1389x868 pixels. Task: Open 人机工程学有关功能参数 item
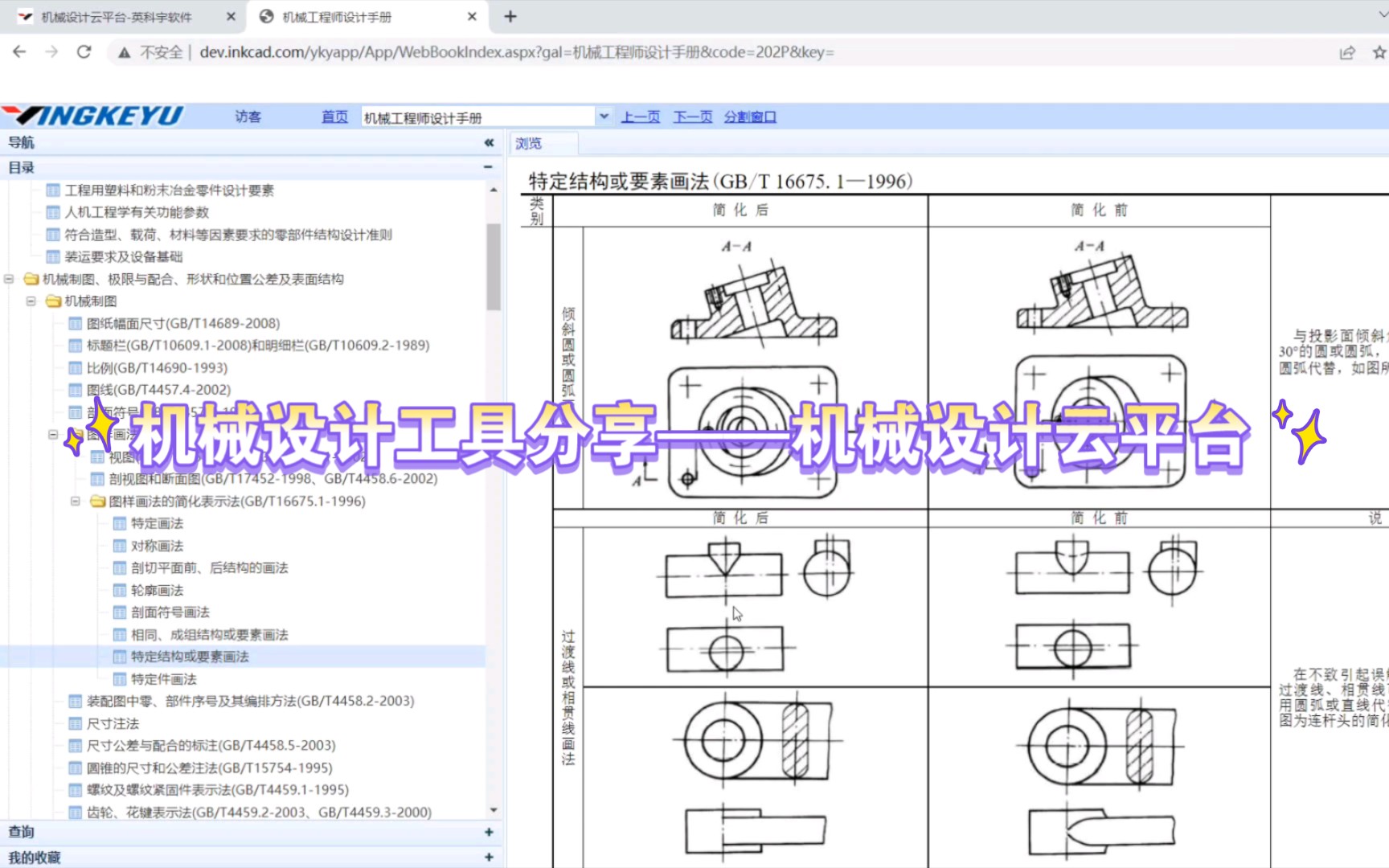(x=137, y=212)
